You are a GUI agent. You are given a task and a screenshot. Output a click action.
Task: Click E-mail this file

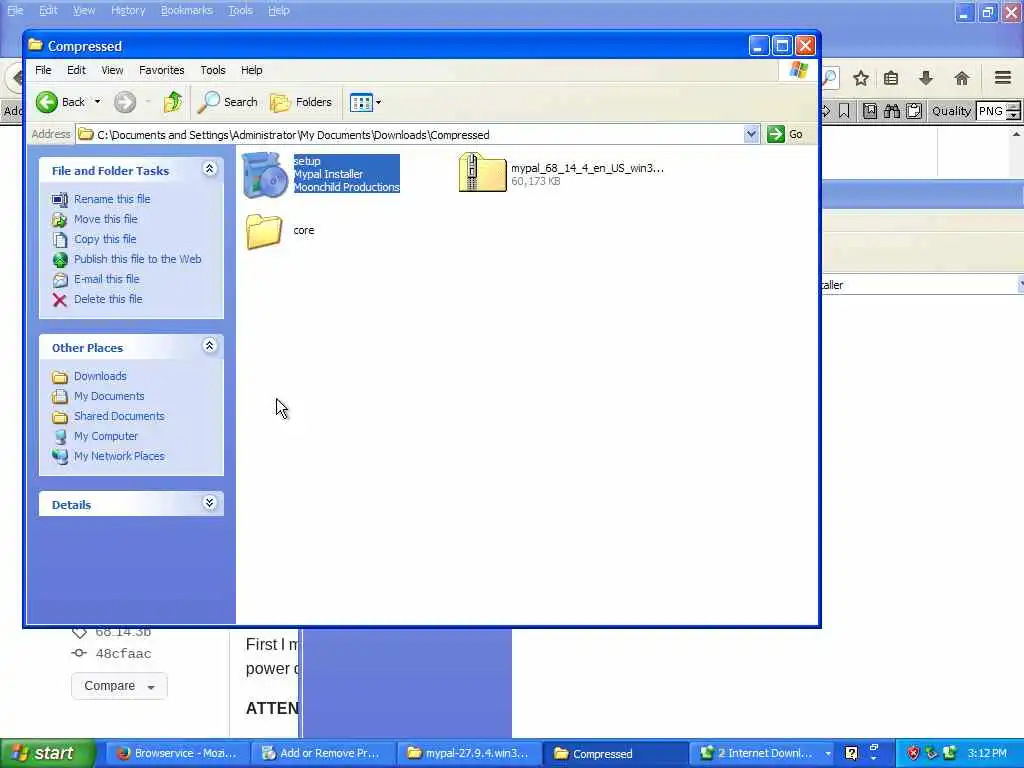tap(106, 279)
